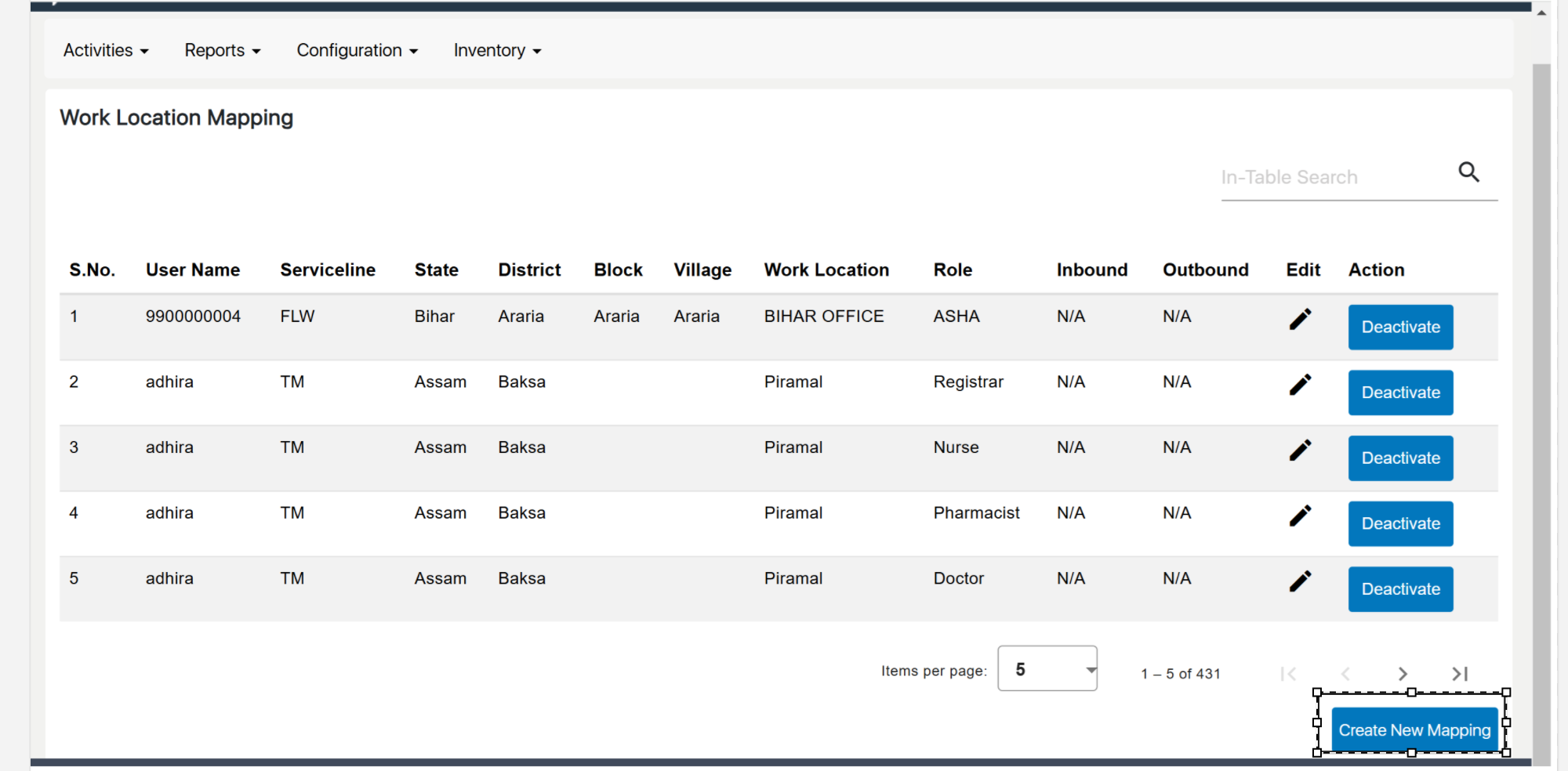Click the State column header
1568x771 pixels.
(436, 270)
